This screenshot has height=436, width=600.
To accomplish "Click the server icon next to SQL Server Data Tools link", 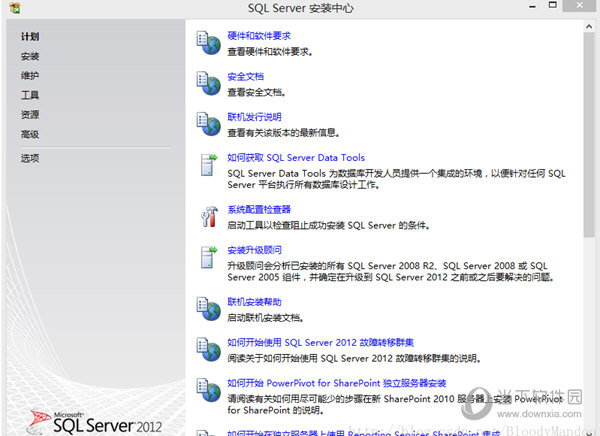I will [209, 165].
